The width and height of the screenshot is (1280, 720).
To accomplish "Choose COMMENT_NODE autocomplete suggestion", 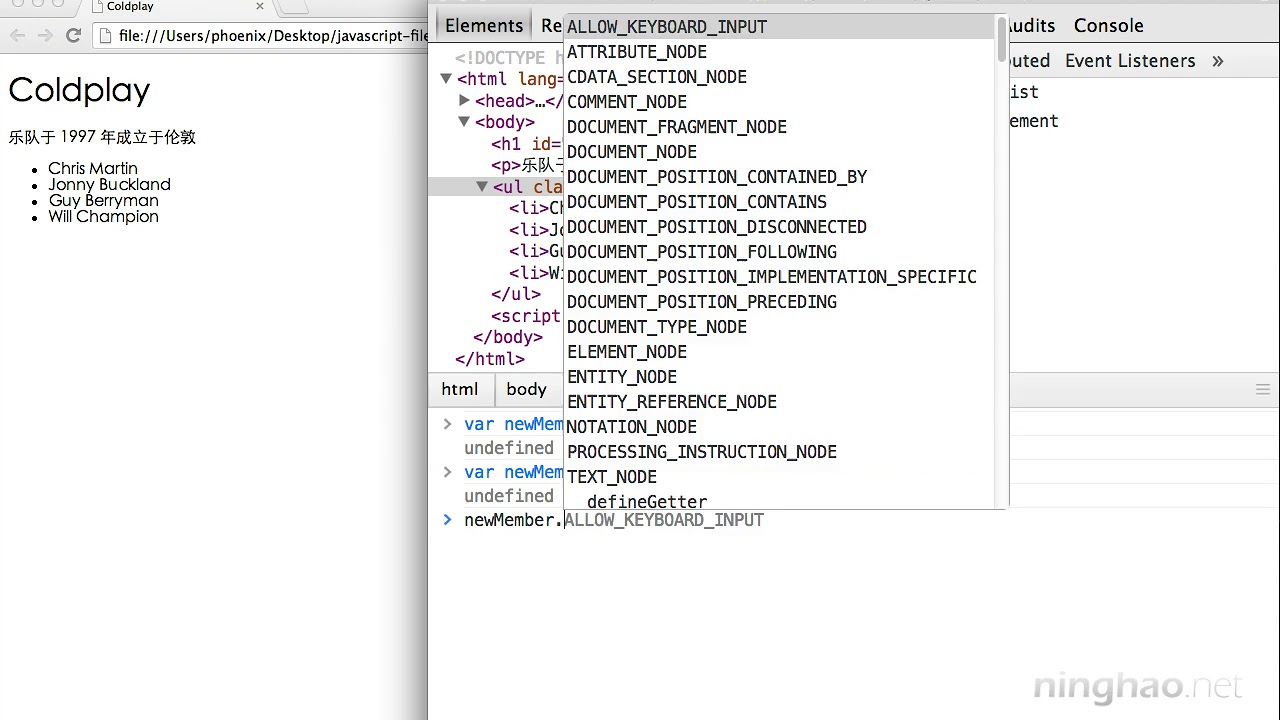I will (x=780, y=102).
